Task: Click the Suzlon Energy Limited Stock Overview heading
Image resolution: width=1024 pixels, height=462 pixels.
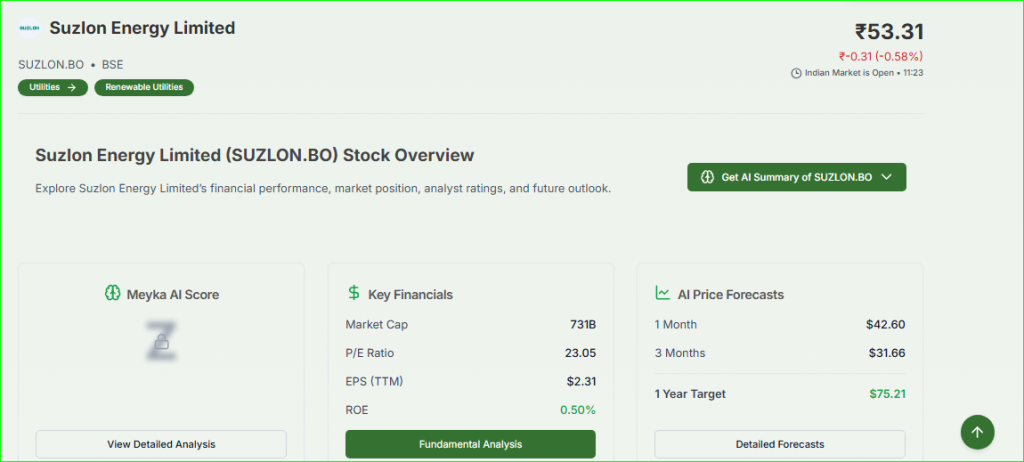Action: coord(254,155)
